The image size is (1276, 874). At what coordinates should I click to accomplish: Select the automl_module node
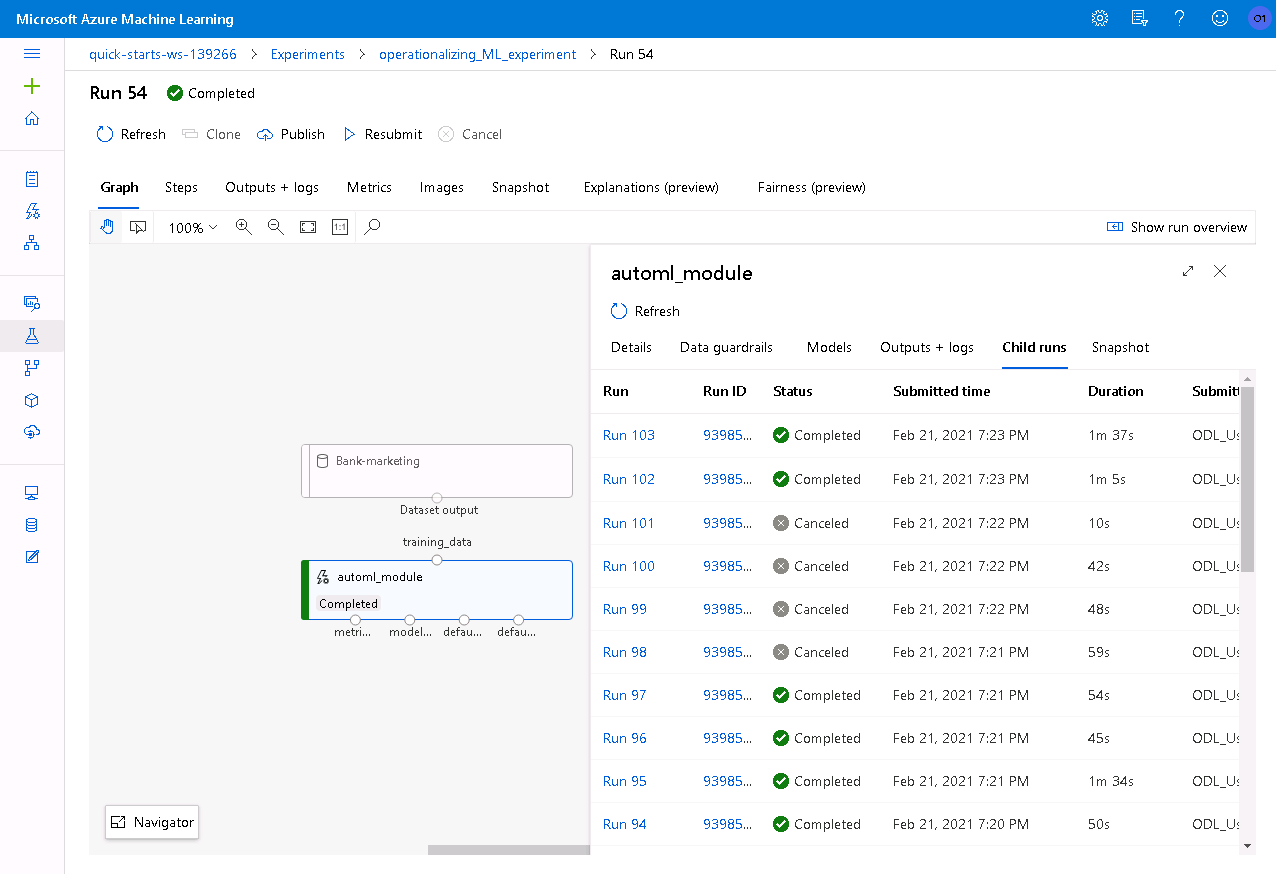437,590
